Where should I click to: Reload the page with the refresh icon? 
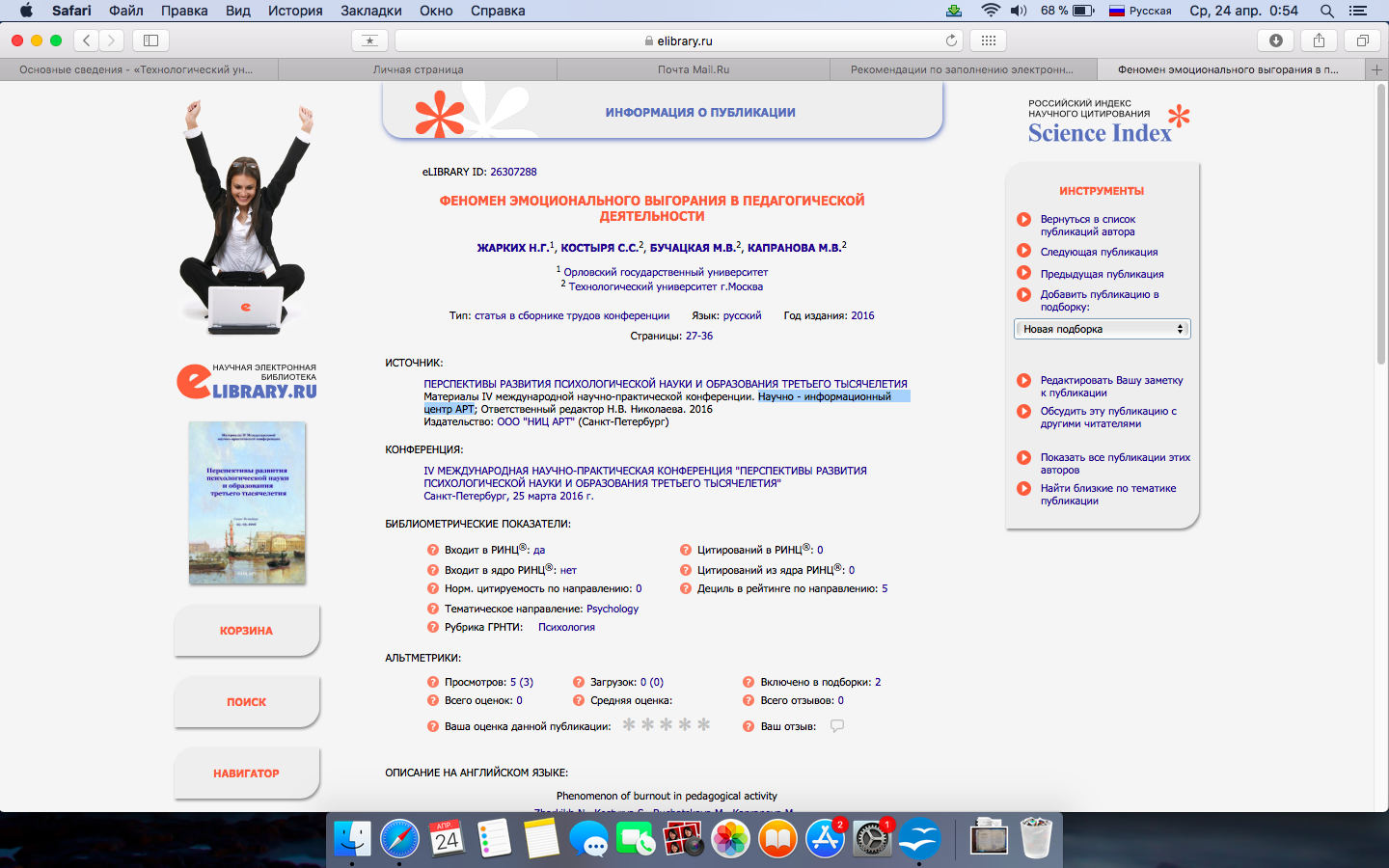pyautogui.click(x=951, y=41)
